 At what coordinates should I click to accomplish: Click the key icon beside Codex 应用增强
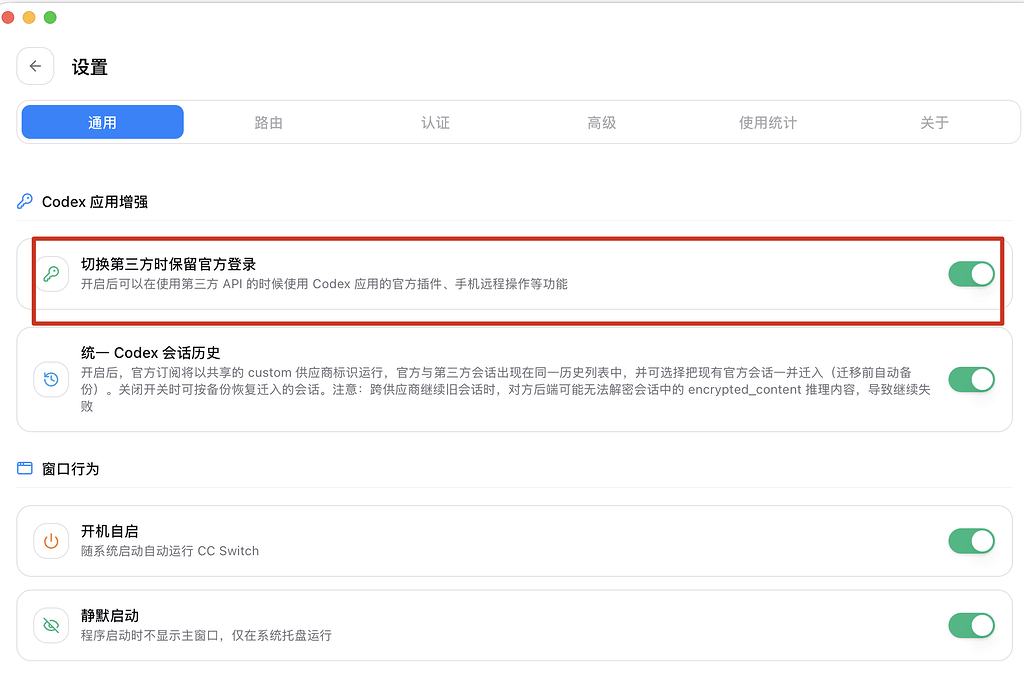pos(25,201)
